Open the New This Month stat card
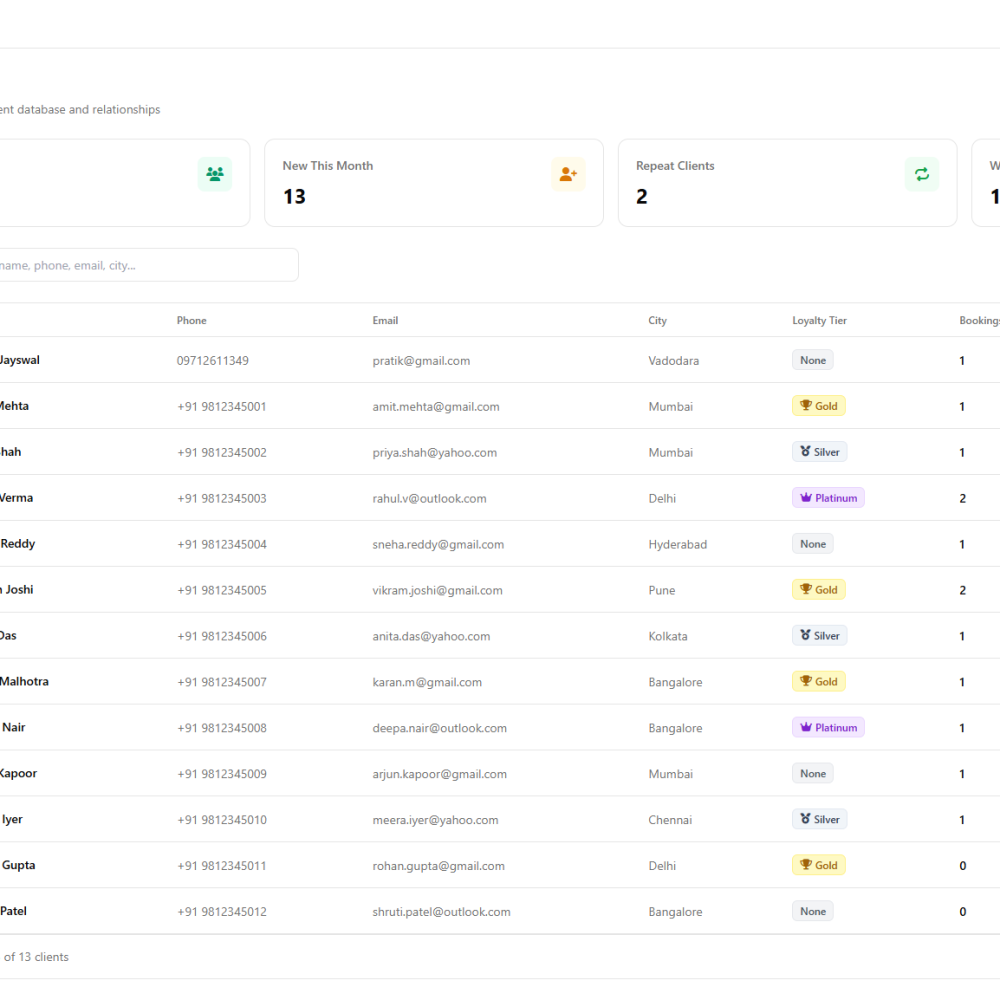 (x=434, y=183)
